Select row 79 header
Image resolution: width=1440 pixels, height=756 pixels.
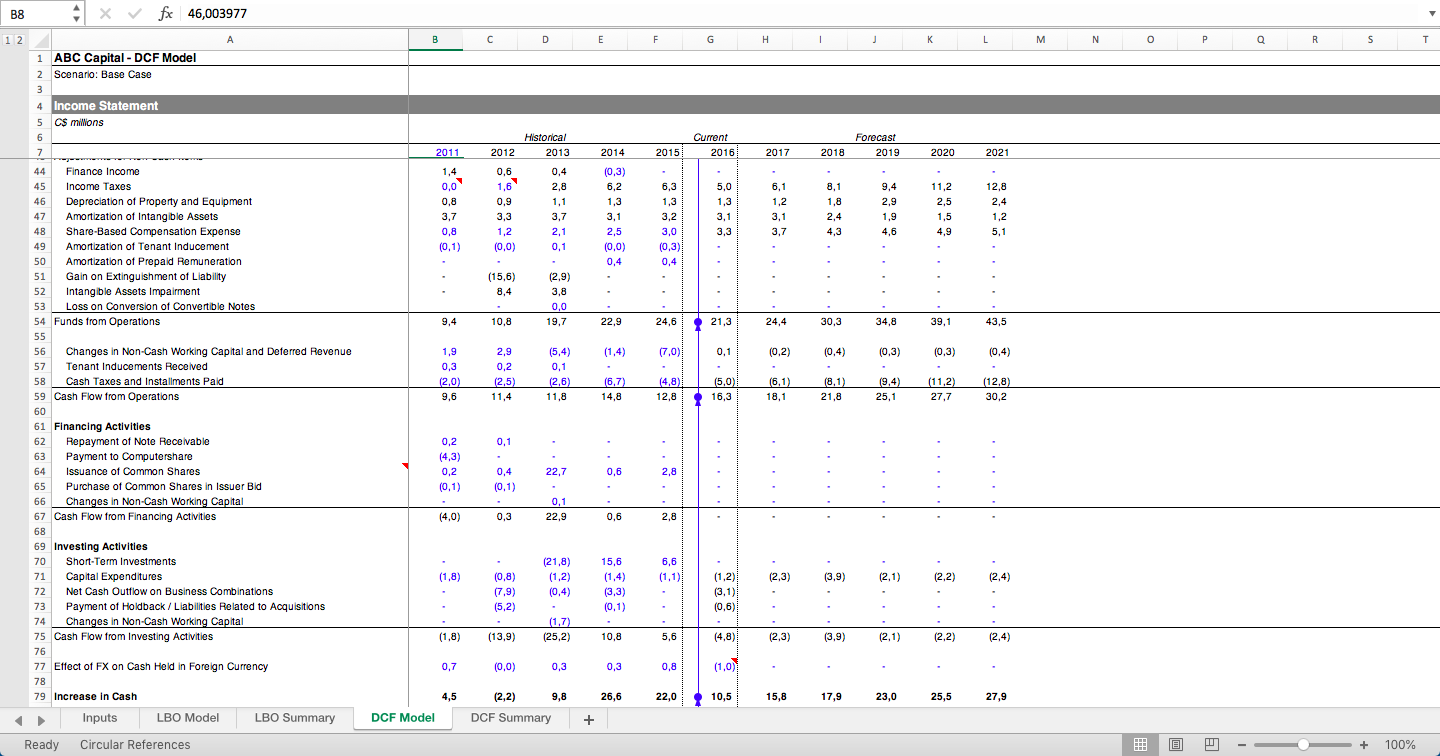39,697
